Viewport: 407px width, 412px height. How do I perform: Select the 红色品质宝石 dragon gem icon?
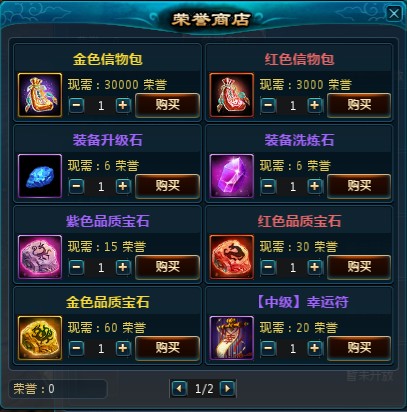coord(232,257)
